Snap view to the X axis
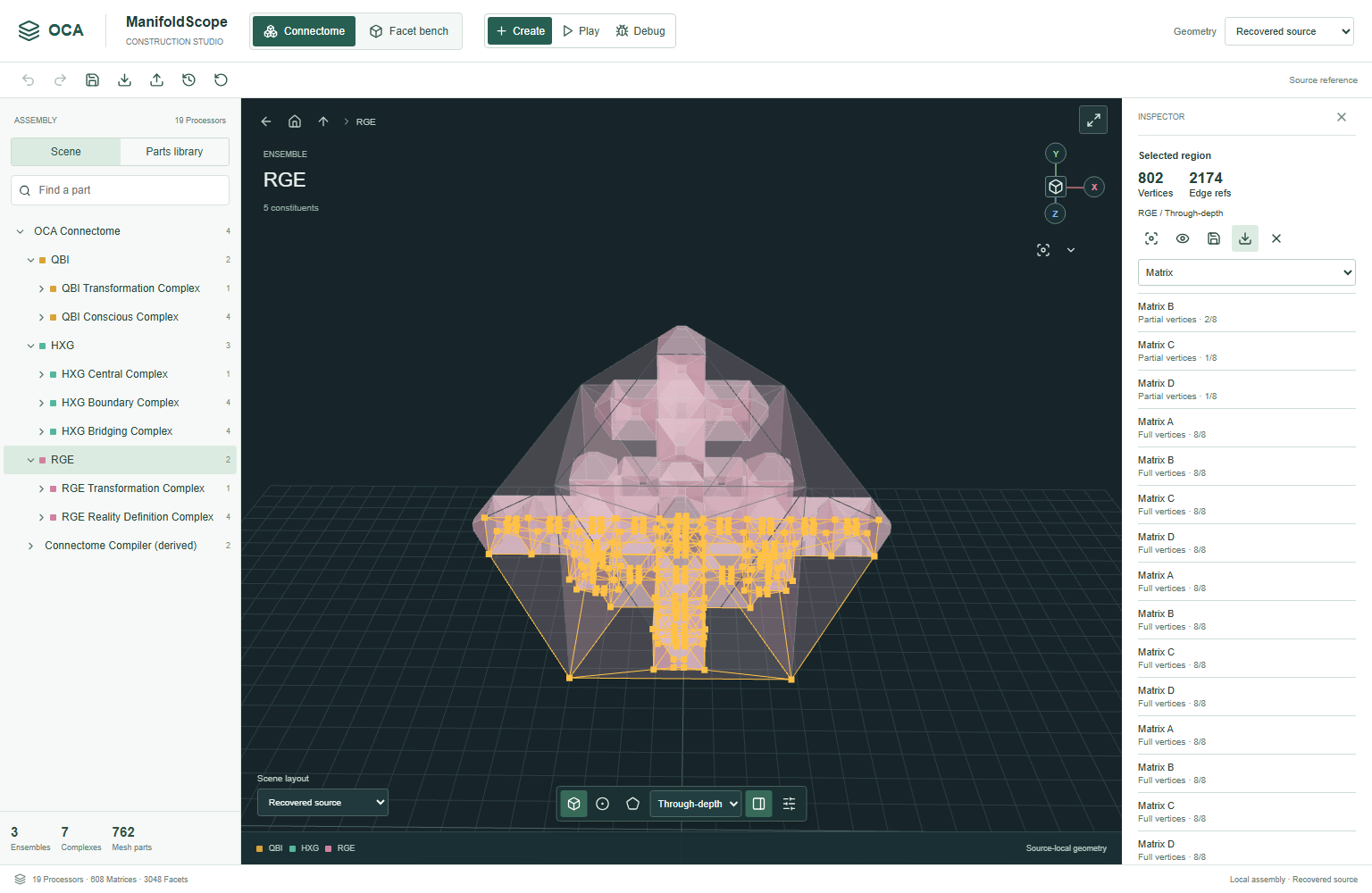 pos(1094,187)
